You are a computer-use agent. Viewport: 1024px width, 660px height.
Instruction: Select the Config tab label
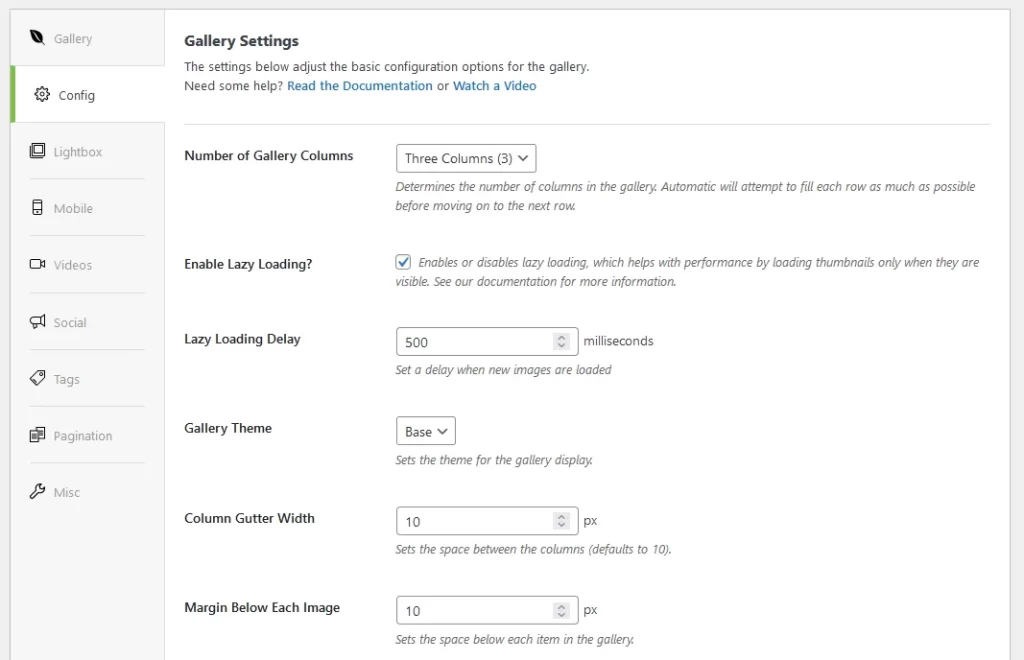[76, 95]
